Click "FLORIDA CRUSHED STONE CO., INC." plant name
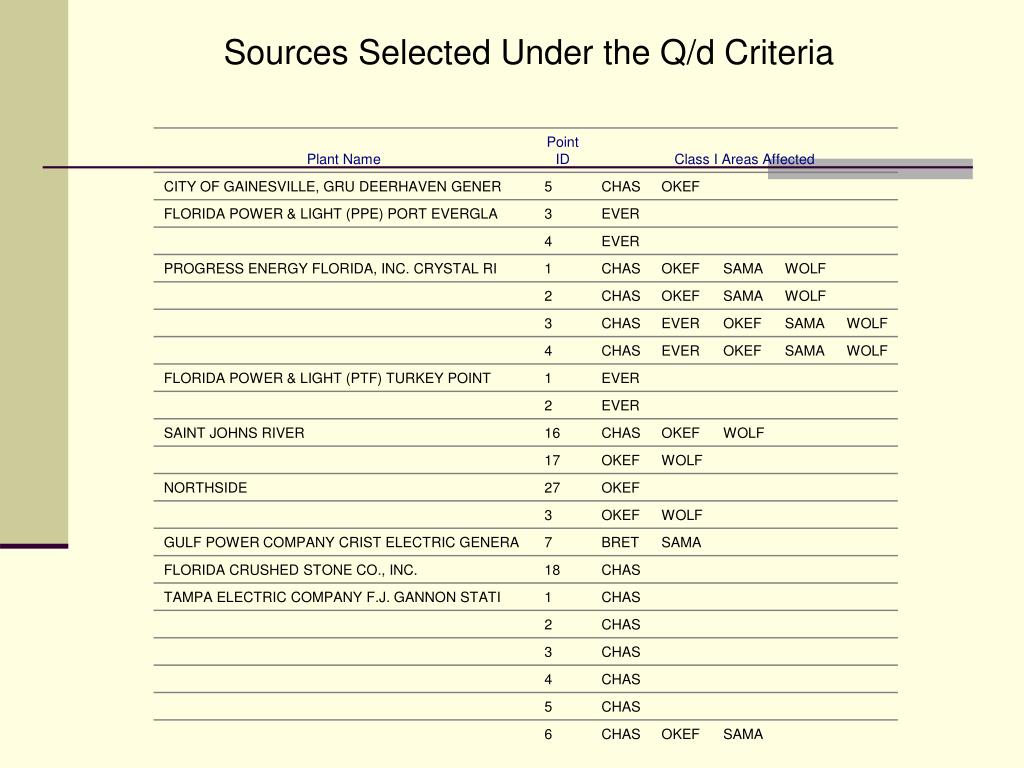 point(290,570)
